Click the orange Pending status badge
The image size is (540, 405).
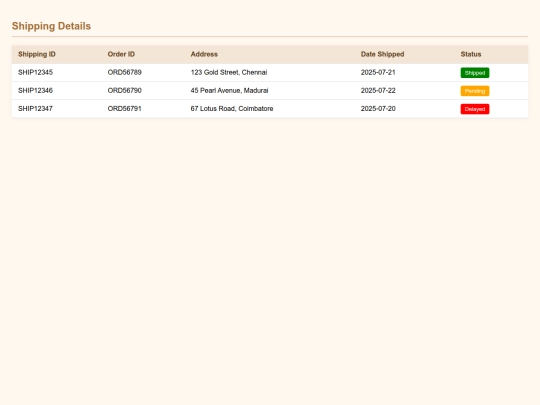point(475,91)
